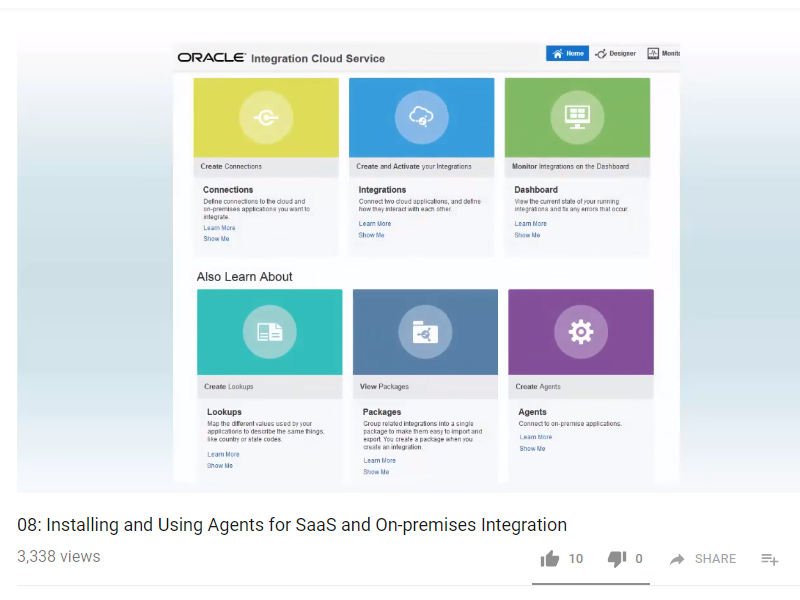The width and height of the screenshot is (800, 600).
Task: Click Create Connections label
Action: pyautogui.click(x=231, y=166)
